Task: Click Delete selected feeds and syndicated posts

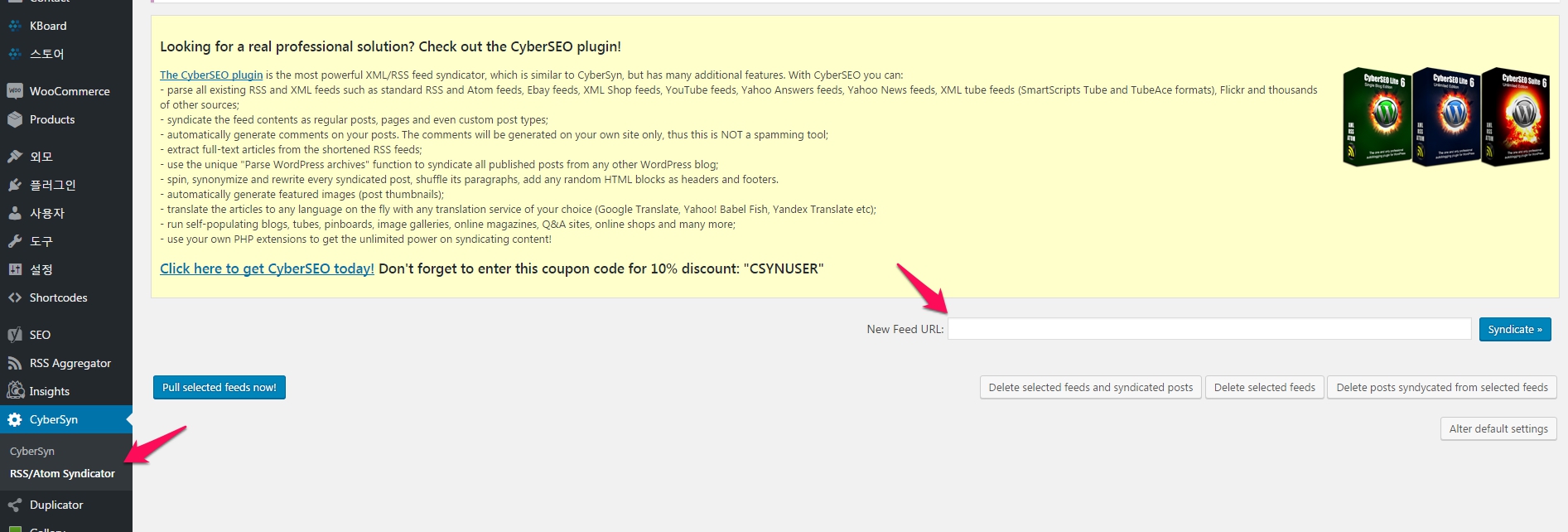Action: pyautogui.click(x=1090, y=388)
